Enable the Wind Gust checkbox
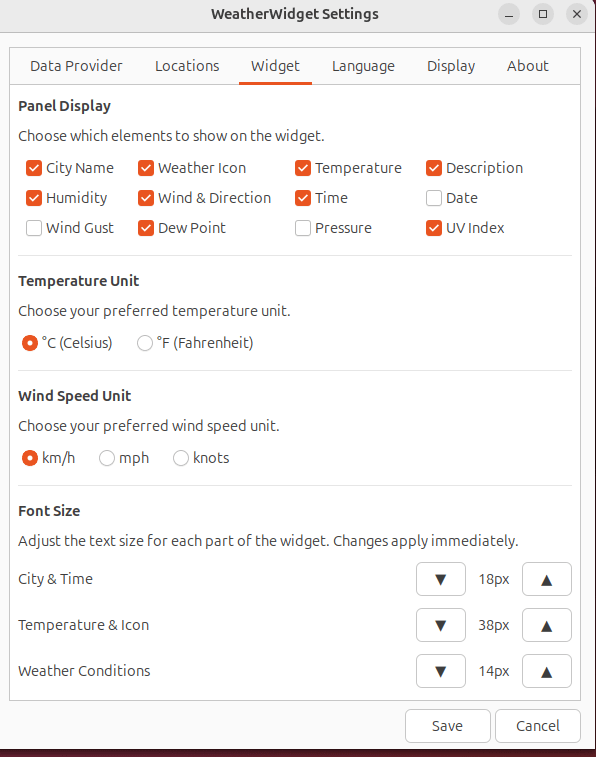596x757 pixels. coord(34,228)
